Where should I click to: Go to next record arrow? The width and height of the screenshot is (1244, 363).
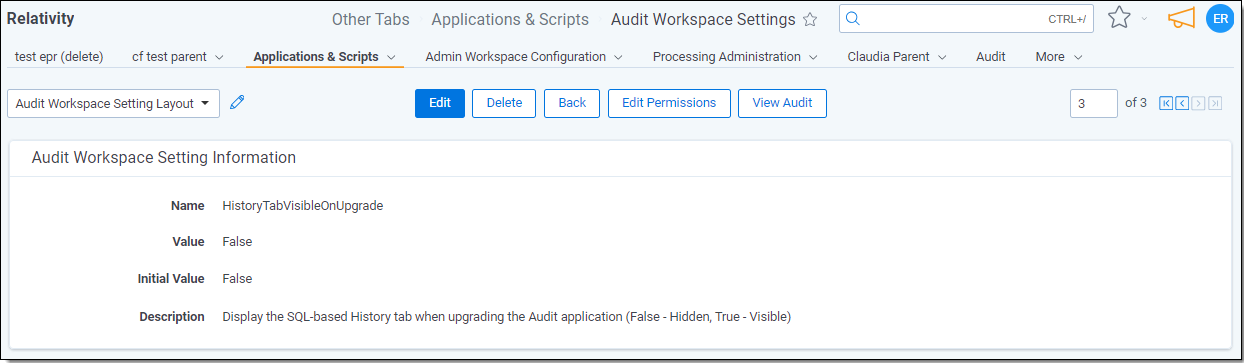coord(1199,103)
